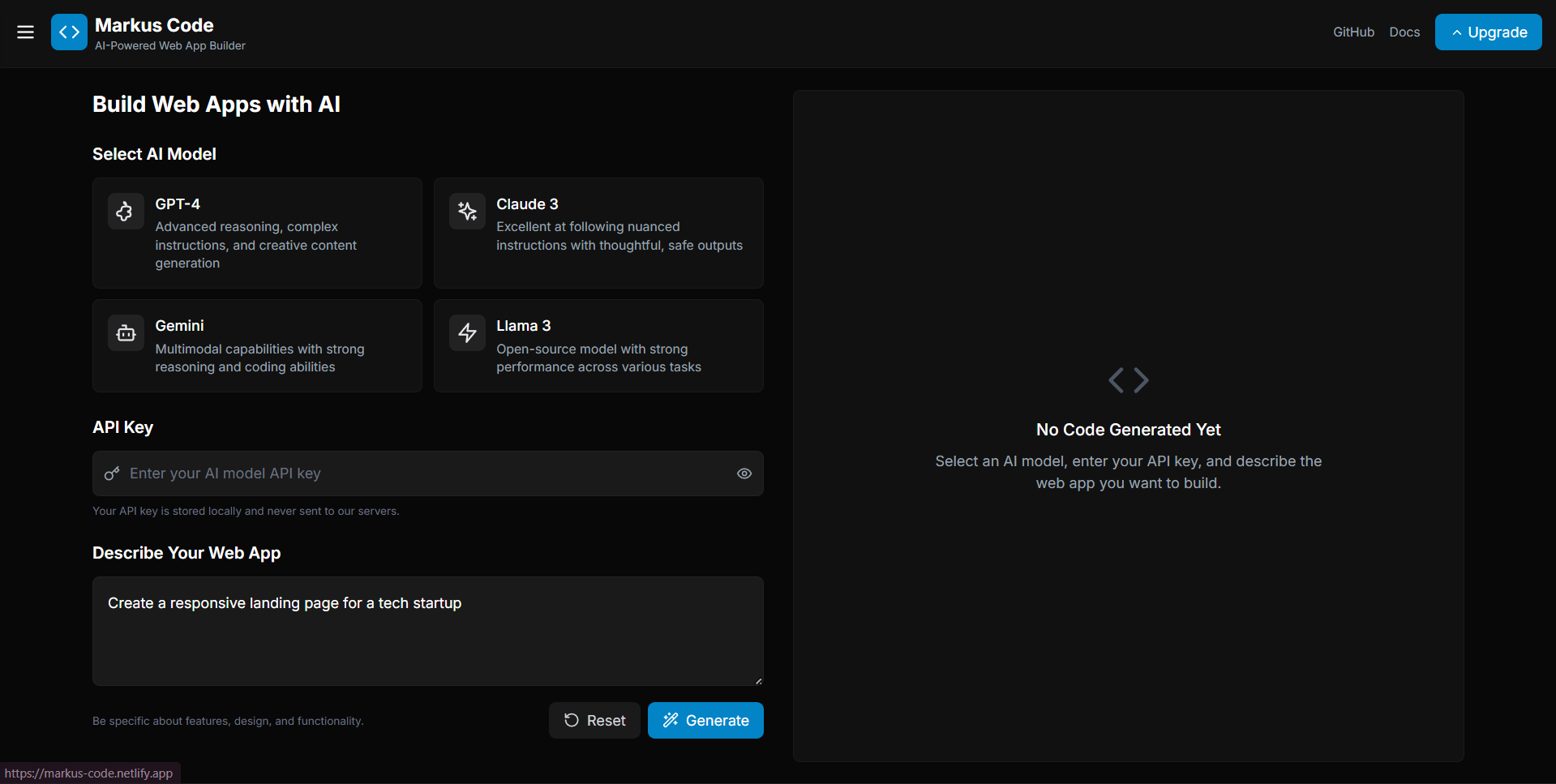1556x784 pixels.
Task: Click the key icon in API field
Action: [x=112, y=473]
